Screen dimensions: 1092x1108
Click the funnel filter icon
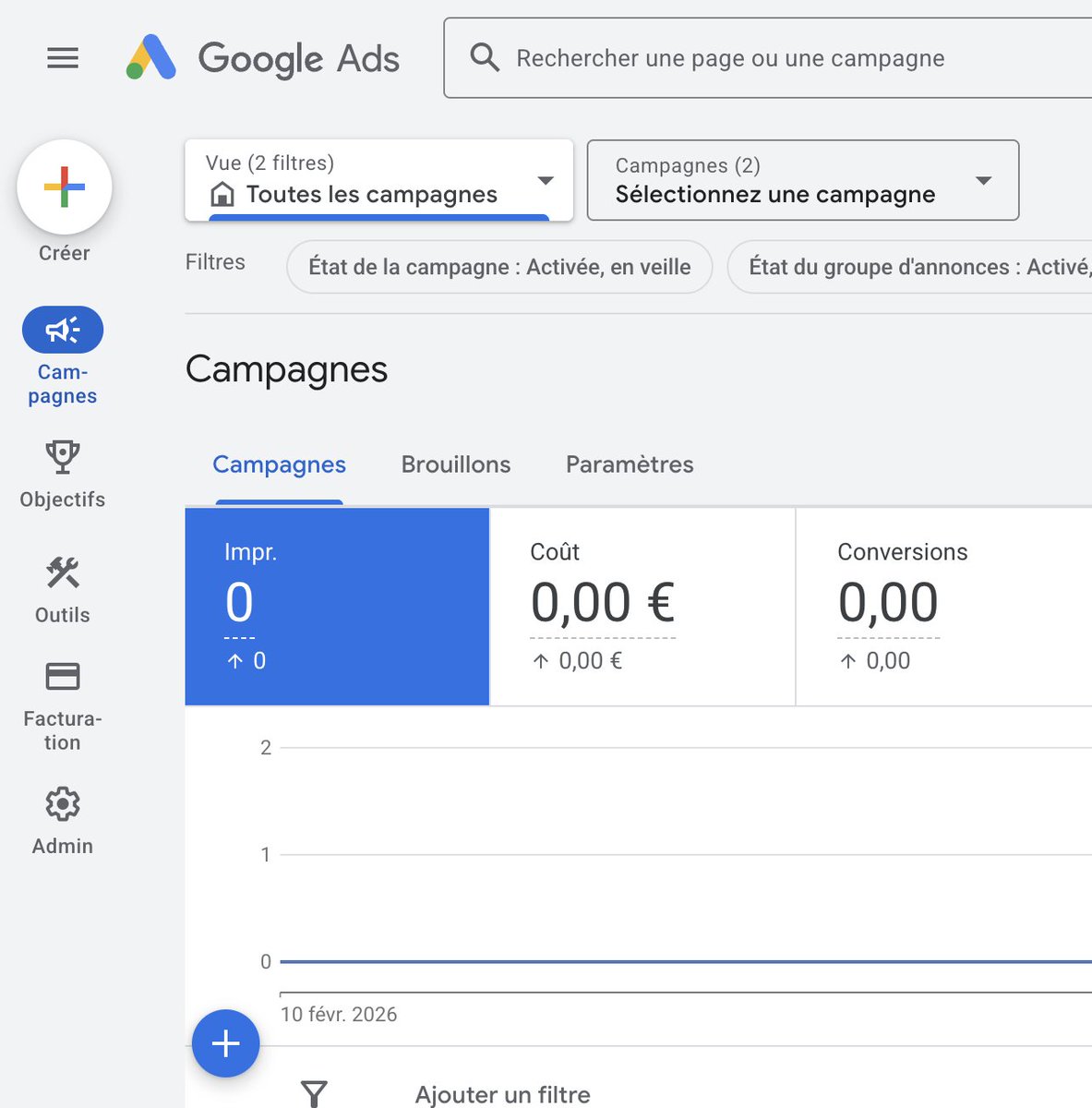(315, 1094)
